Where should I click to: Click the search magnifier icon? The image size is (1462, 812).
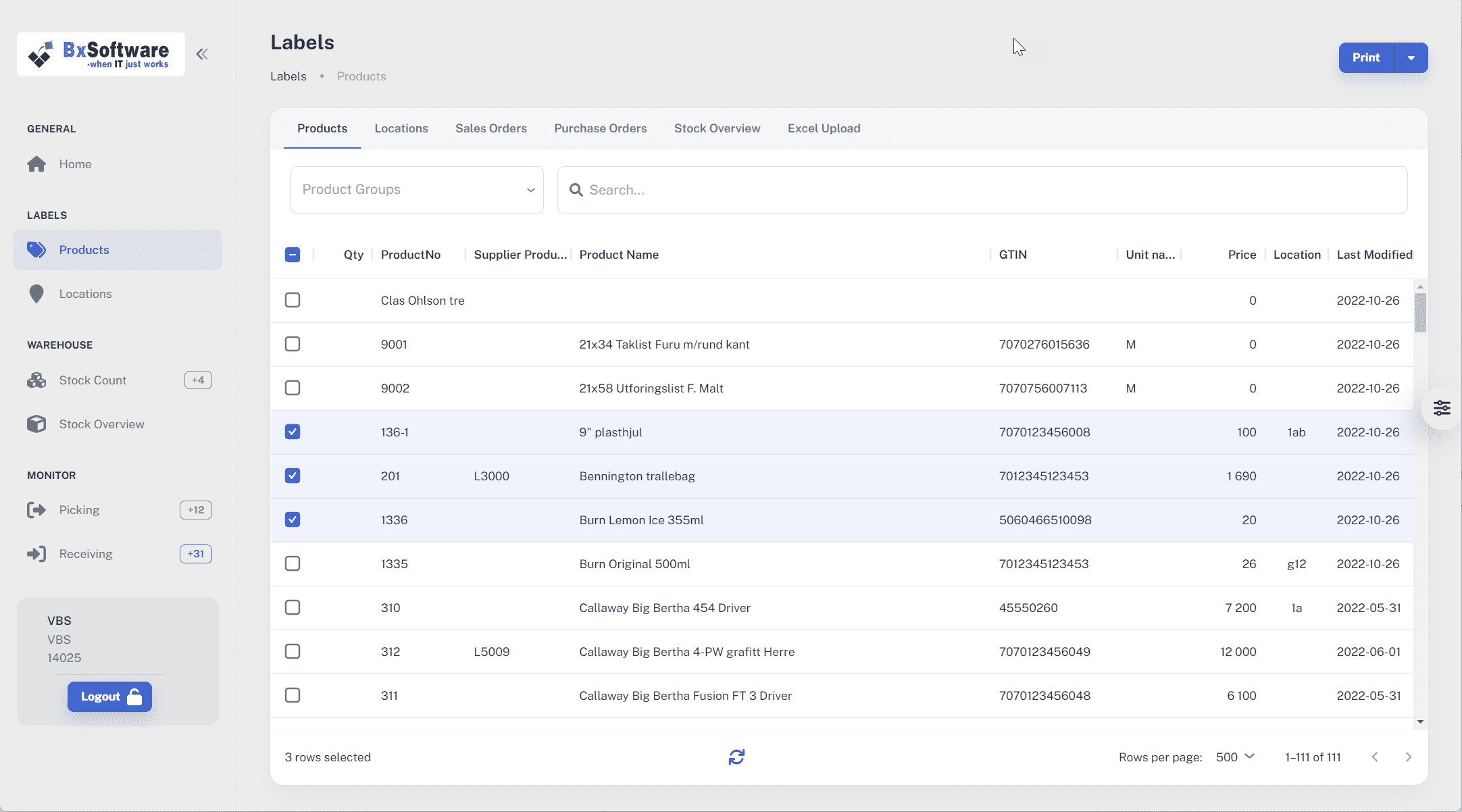576,190
